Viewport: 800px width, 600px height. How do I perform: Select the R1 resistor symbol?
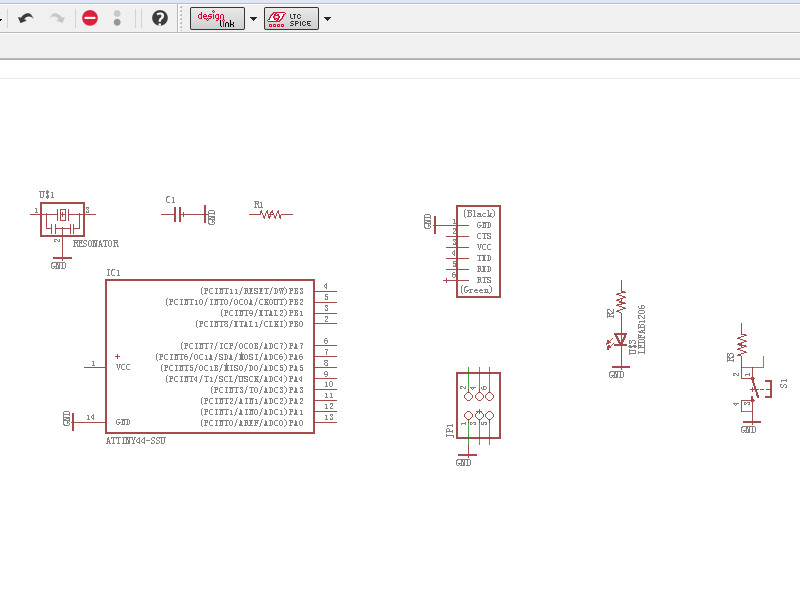(271, 214)
